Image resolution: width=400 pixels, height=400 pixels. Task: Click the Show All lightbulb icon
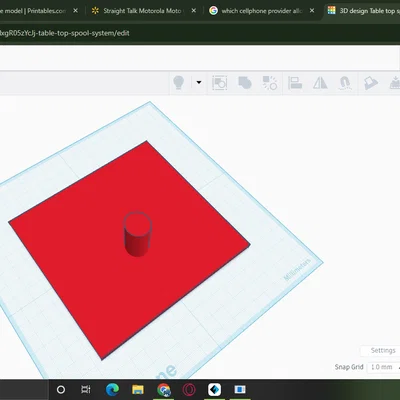tap(179, 82)
